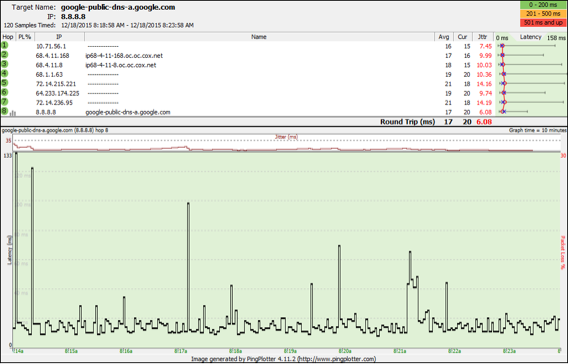Viewport: 568px width, 364px height.
Task: Click the Cur column header
Action: 463,37
